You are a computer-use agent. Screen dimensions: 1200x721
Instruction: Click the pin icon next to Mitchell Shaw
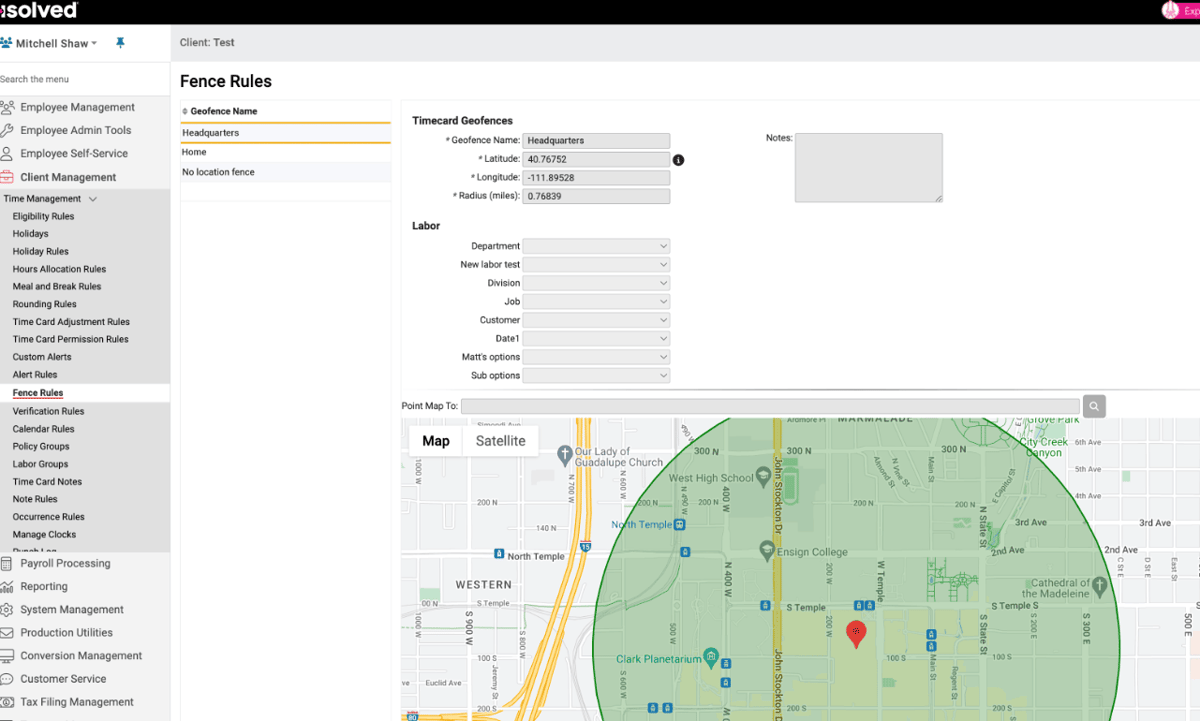click(120, 43)
